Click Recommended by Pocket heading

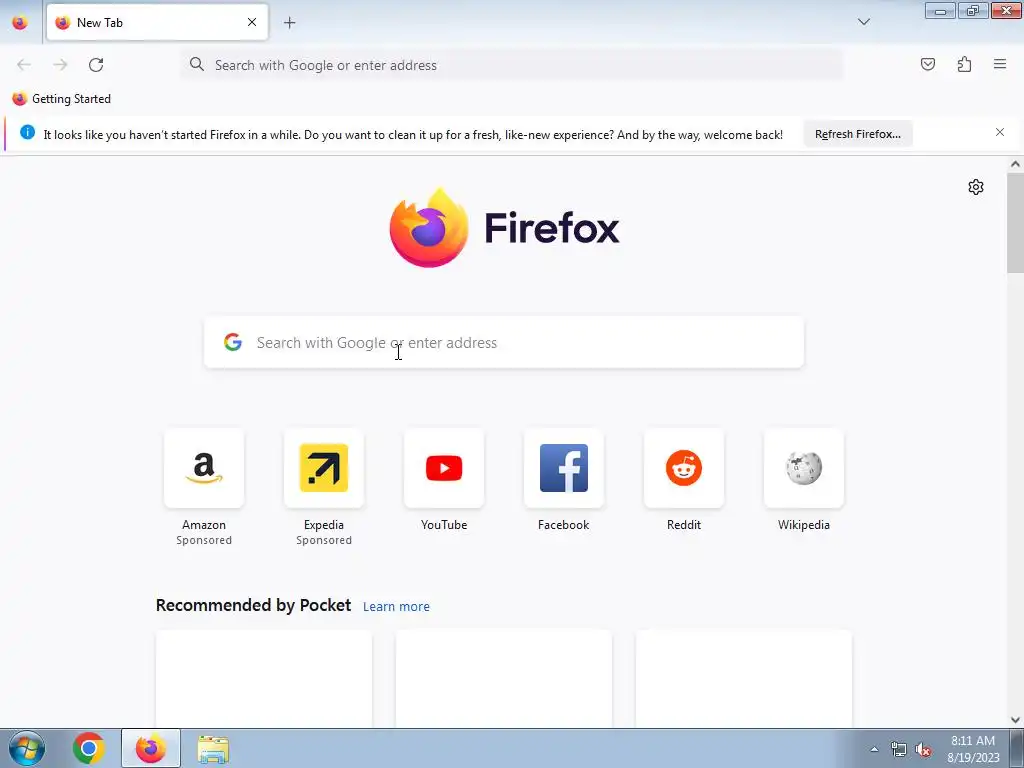tap(253, 605)
